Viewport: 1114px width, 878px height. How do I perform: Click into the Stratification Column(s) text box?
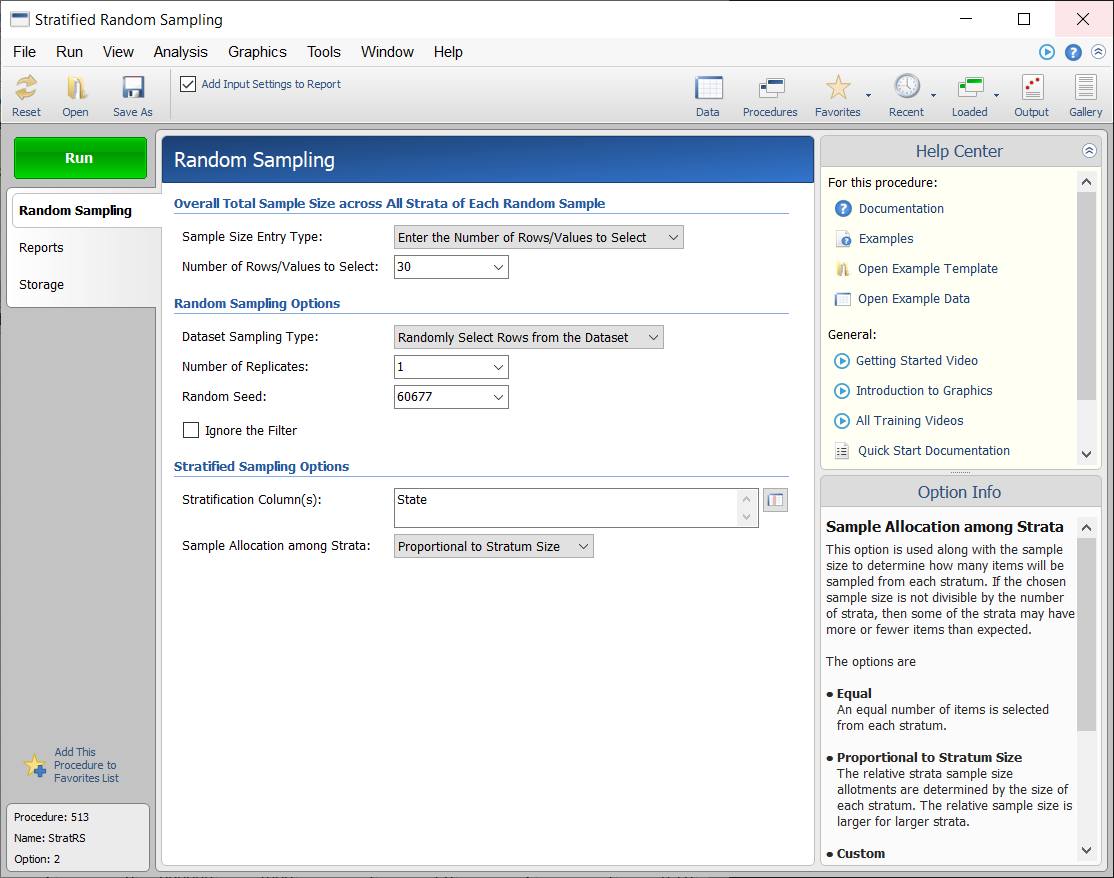pos(565,507)
